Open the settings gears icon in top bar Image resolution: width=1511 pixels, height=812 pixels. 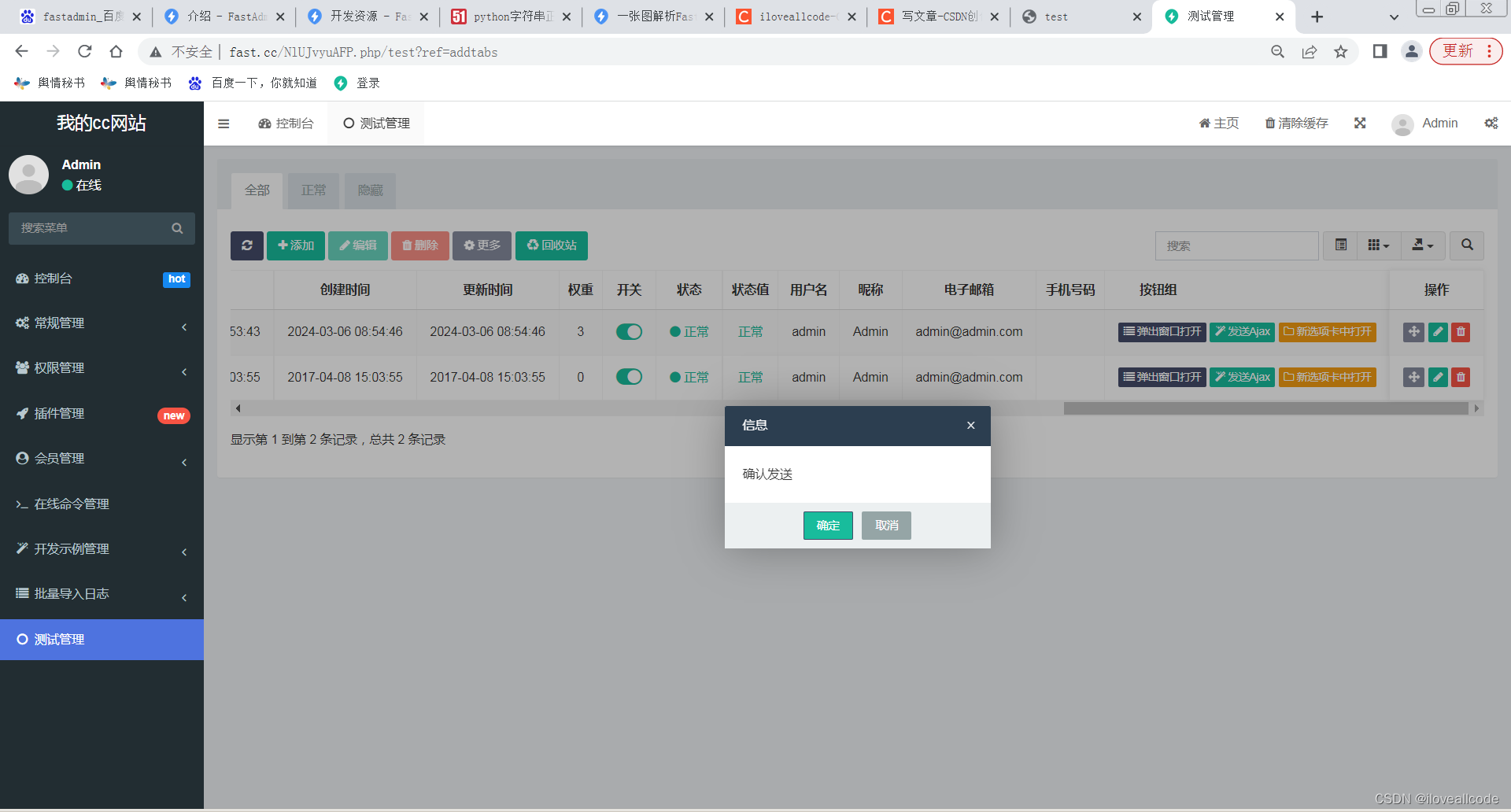coord(1490,124)
